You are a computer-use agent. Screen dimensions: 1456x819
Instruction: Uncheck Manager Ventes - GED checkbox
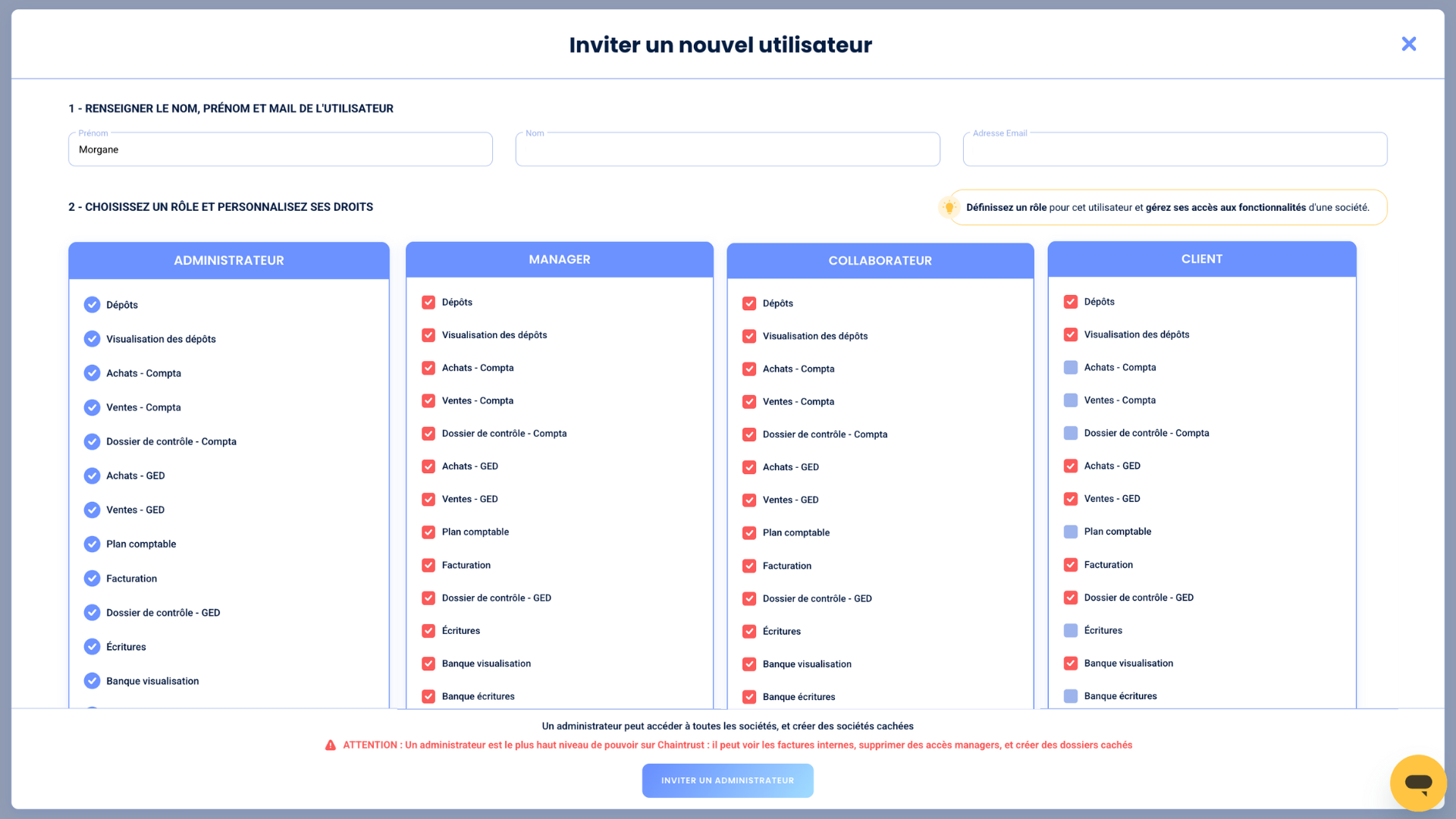coord(428,499)
